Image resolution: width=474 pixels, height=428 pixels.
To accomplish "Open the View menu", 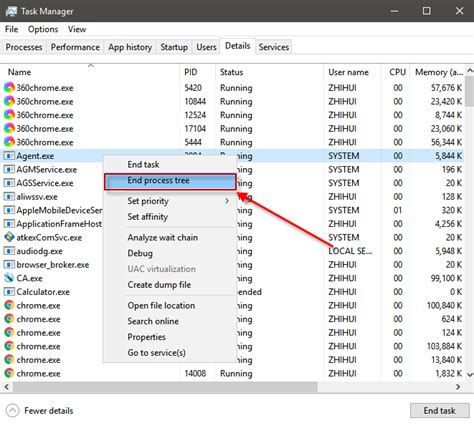I will [x=77, y=29].
